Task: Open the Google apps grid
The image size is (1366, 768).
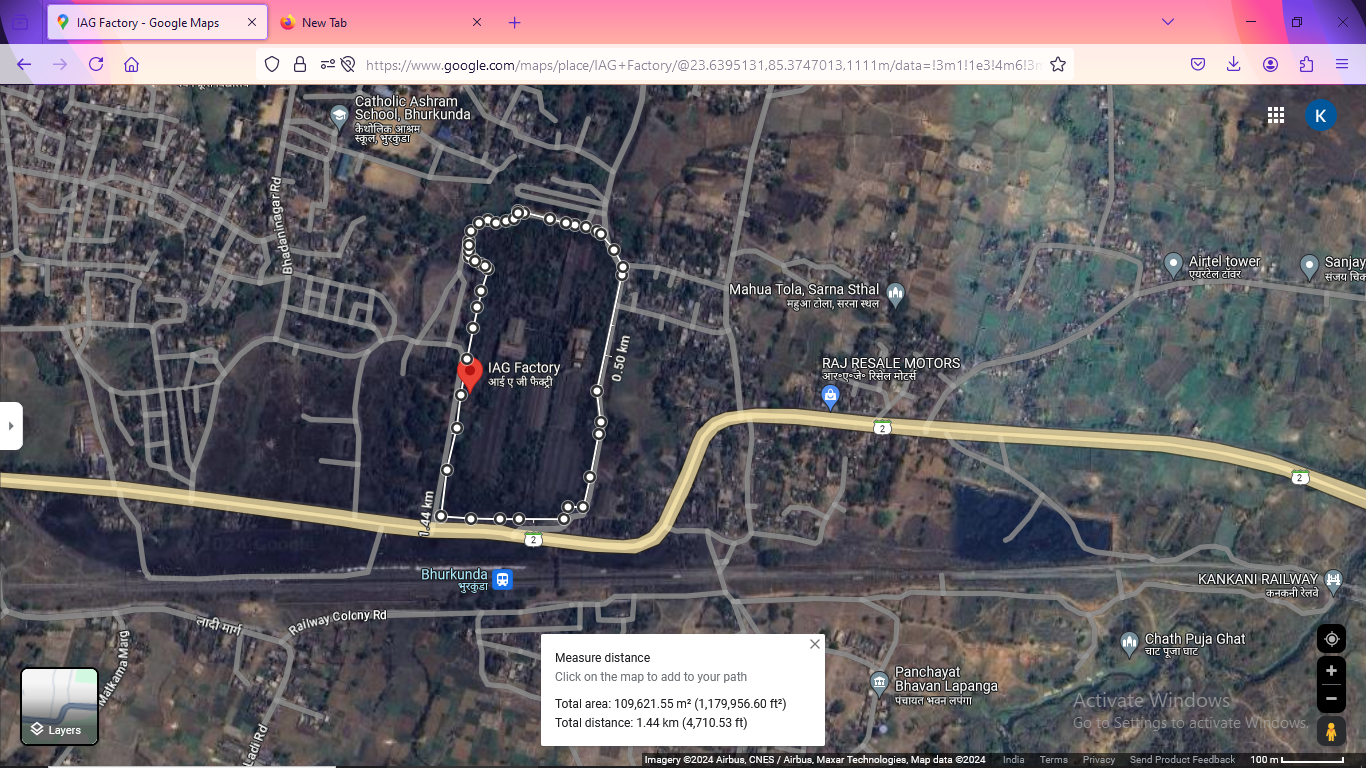Action: [x=1276, y=115]
